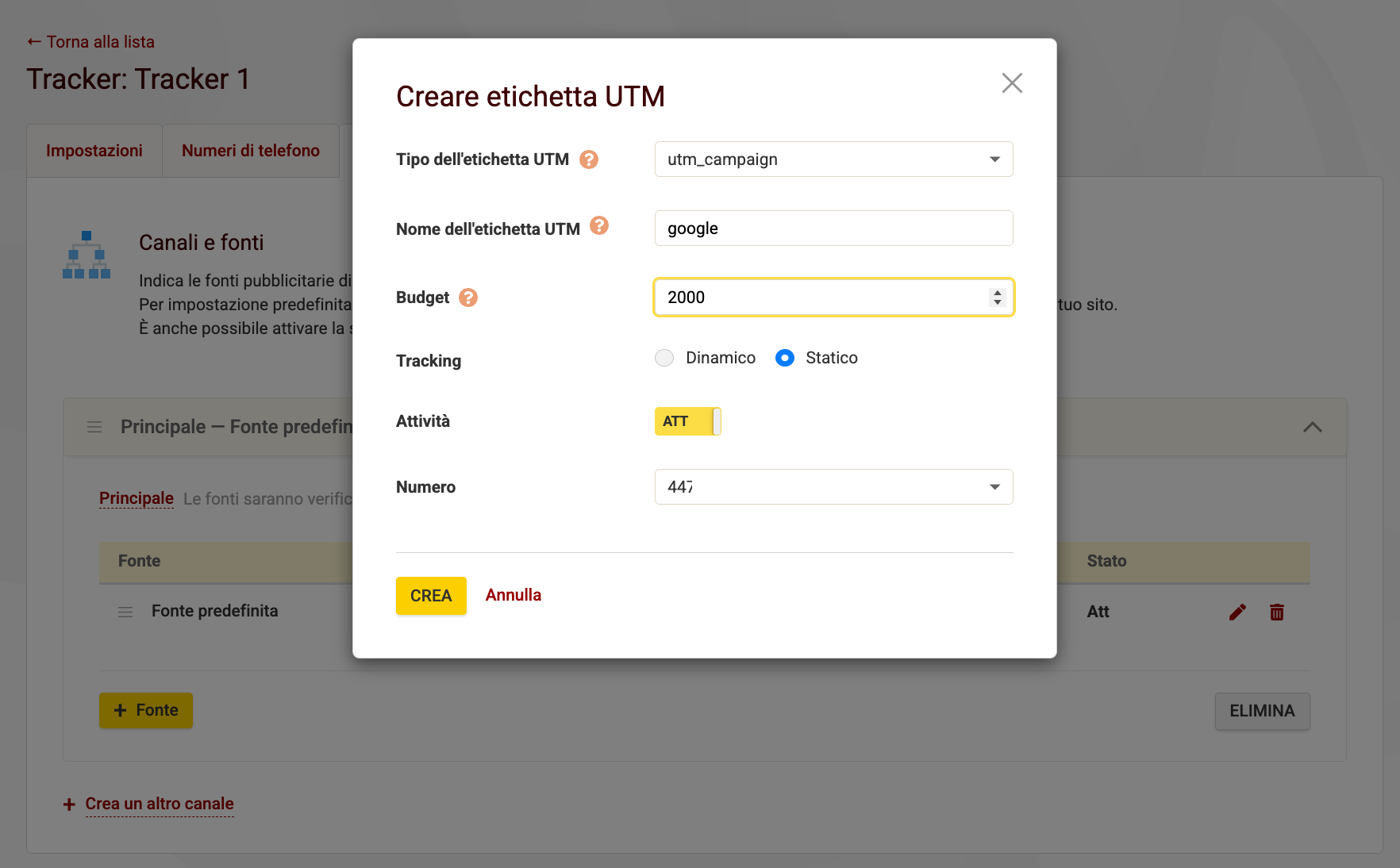1400x868 pixels.
Task: Click the drag handle next to Fonte predefinita
Action: 125,612
